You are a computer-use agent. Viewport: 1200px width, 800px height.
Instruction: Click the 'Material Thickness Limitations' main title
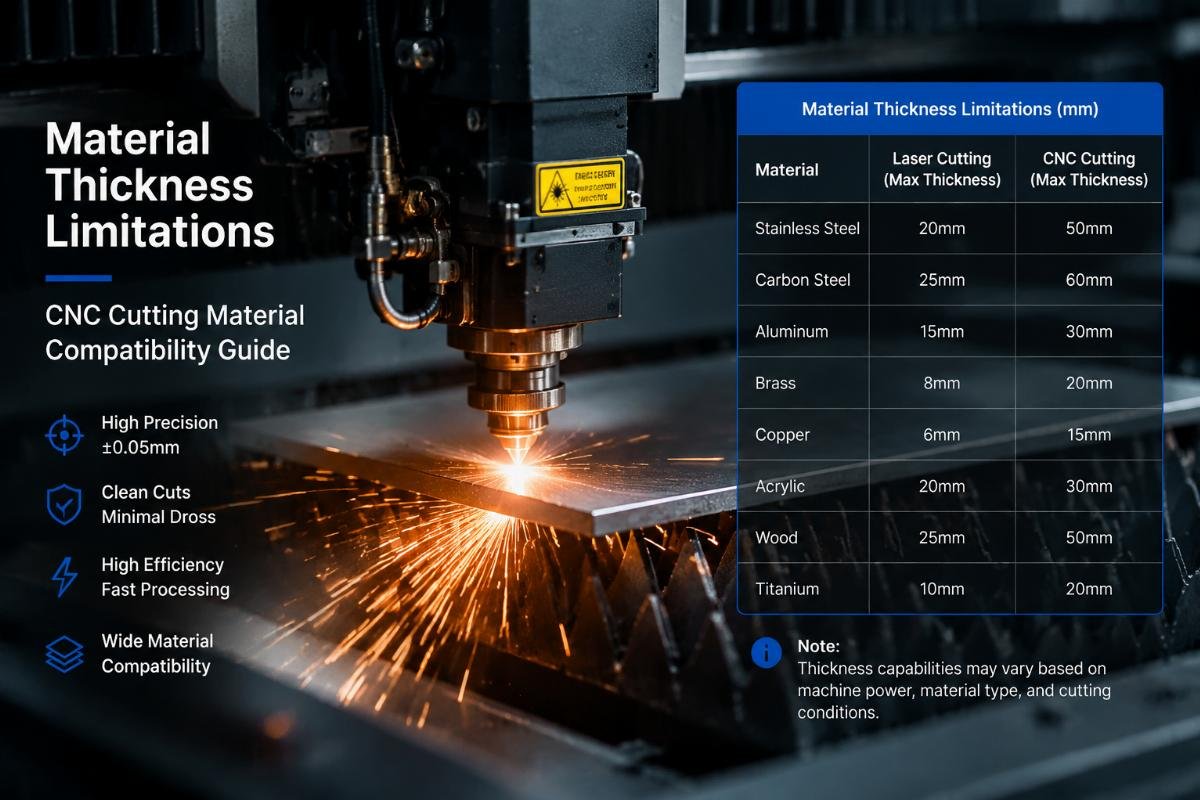tap(160, 185)
